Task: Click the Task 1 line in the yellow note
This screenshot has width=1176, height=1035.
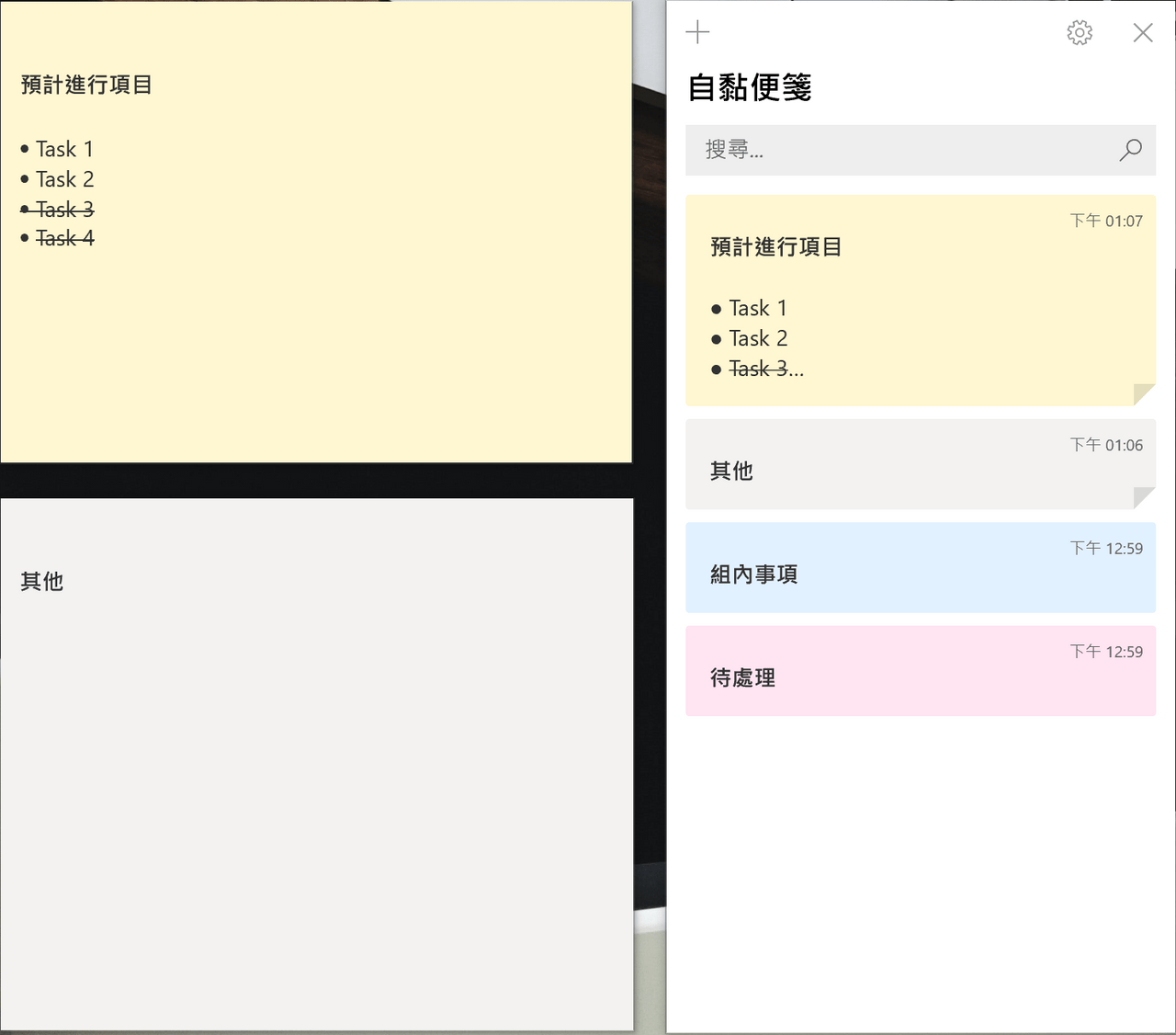Action: pyautogui.click(x=62, y=148)
